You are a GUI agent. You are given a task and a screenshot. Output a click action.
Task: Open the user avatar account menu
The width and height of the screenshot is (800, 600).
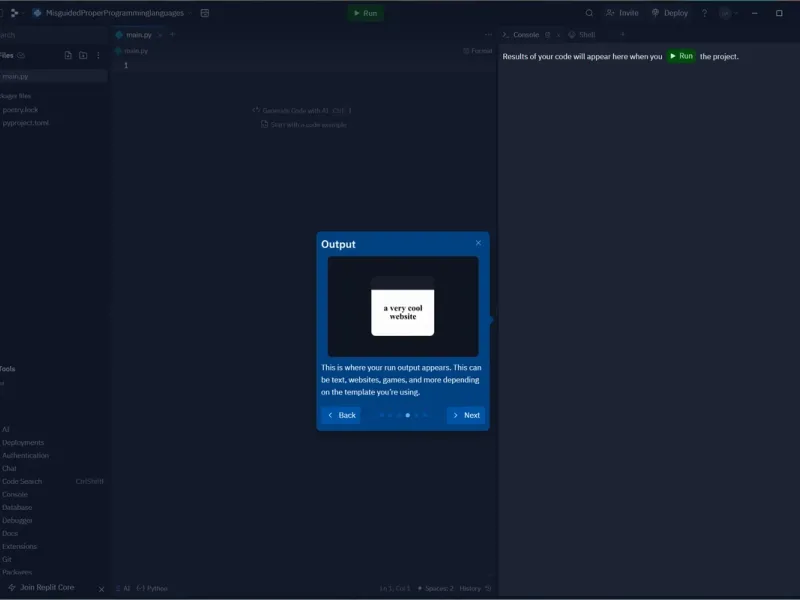pos(728,13)
